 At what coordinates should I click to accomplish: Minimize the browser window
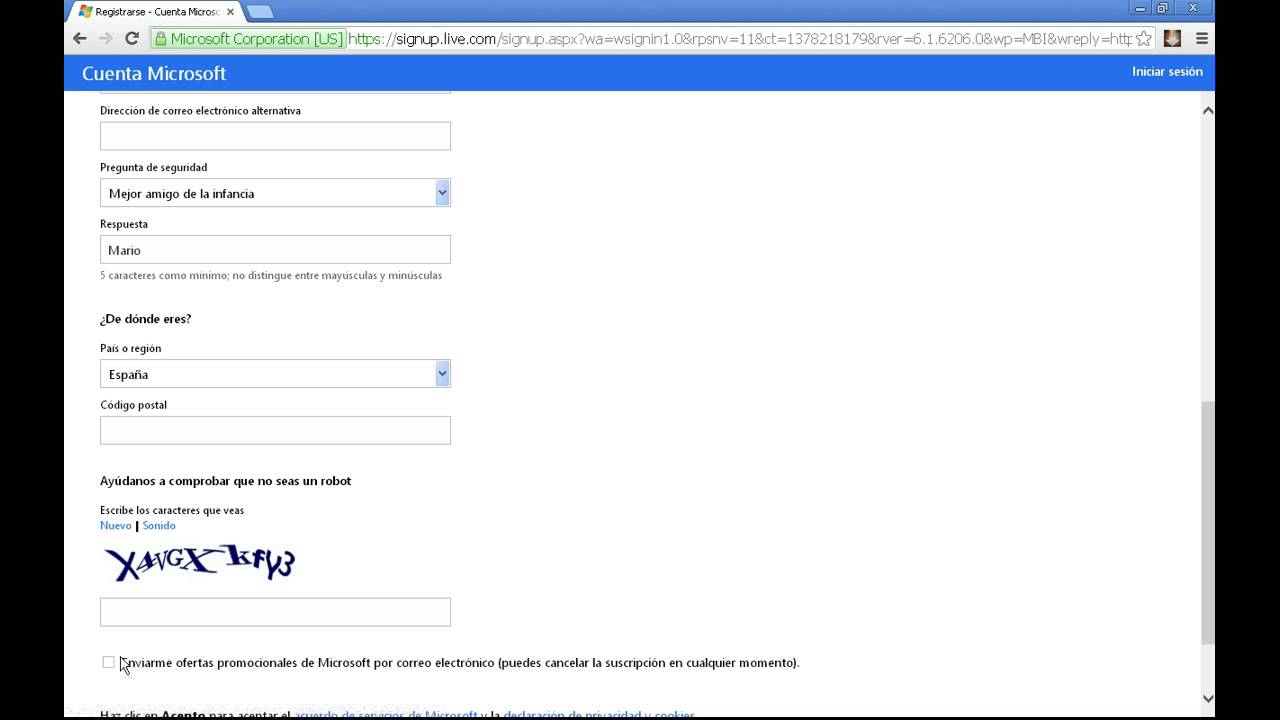coord(1140,8)
